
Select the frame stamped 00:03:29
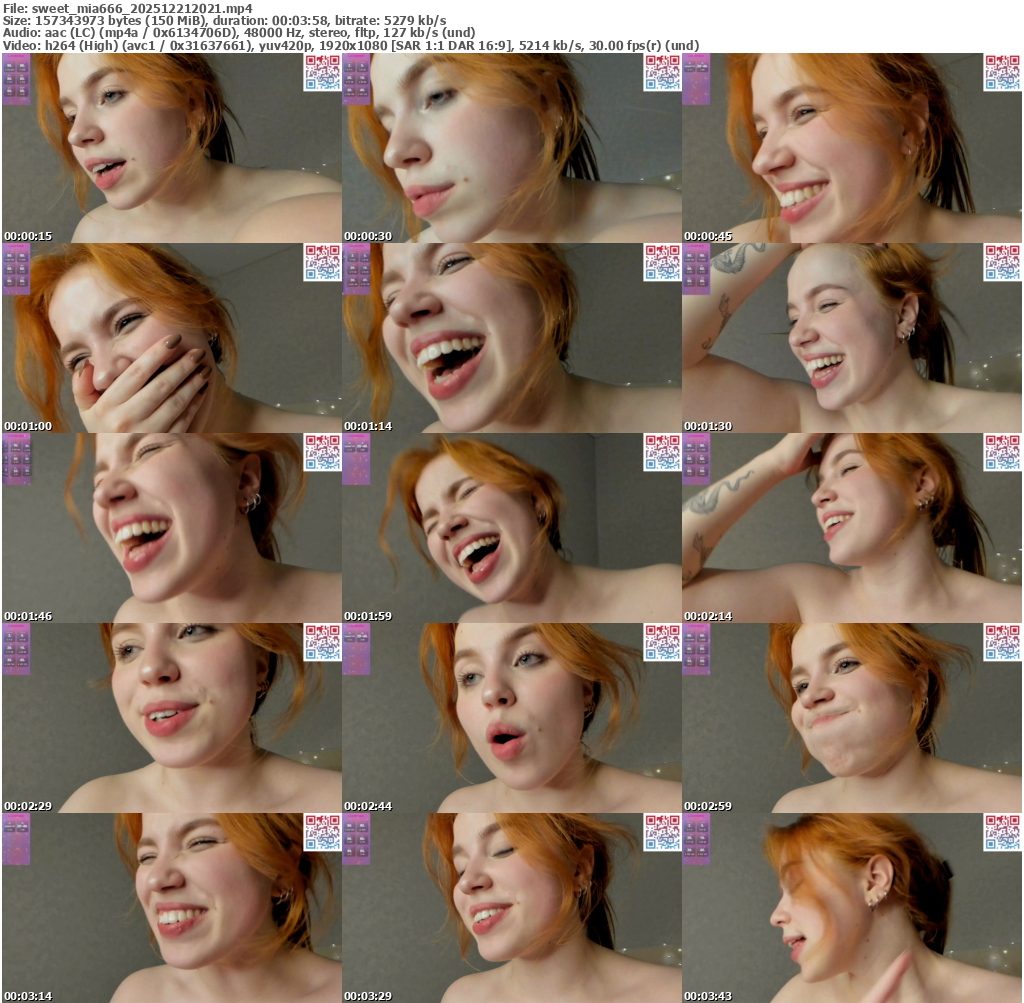[x=512, y=908]
